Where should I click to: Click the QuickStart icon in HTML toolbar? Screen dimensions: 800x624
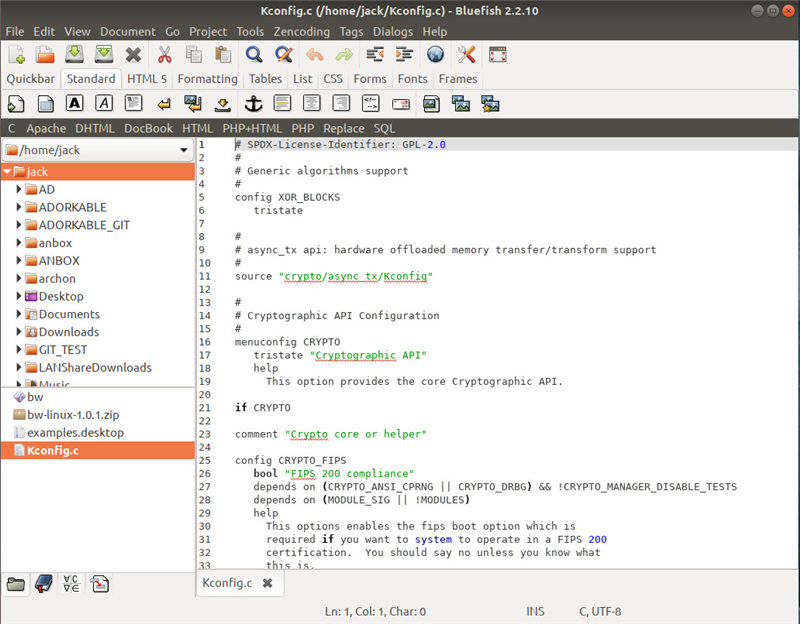(16, 104)
